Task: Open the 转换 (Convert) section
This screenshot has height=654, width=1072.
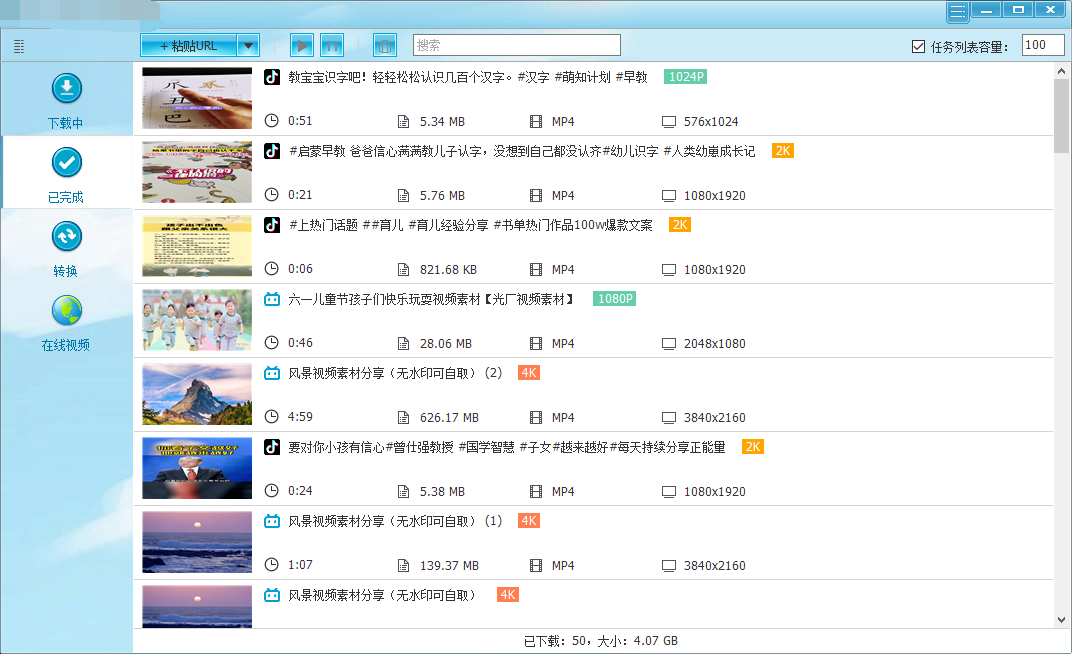Action: pyautogui.click(x=66, y=248)
